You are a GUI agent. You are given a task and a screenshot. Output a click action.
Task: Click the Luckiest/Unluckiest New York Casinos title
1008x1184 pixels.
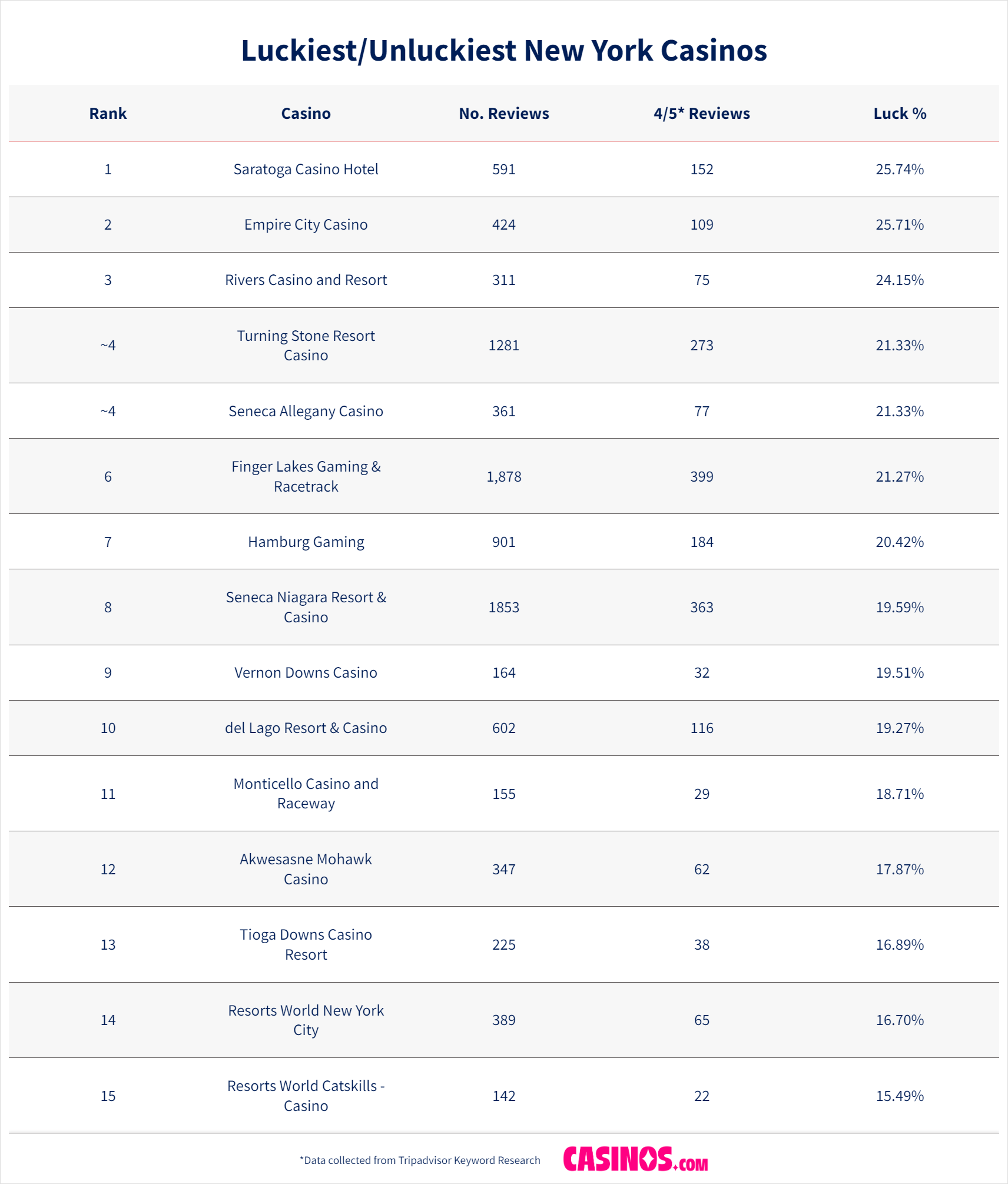[504, 51]
